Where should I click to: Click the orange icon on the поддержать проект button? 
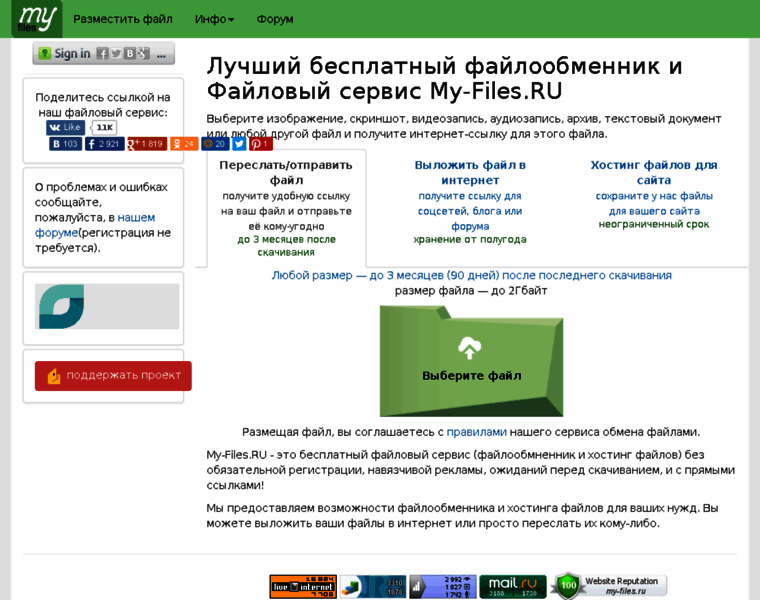pos(54,376)
